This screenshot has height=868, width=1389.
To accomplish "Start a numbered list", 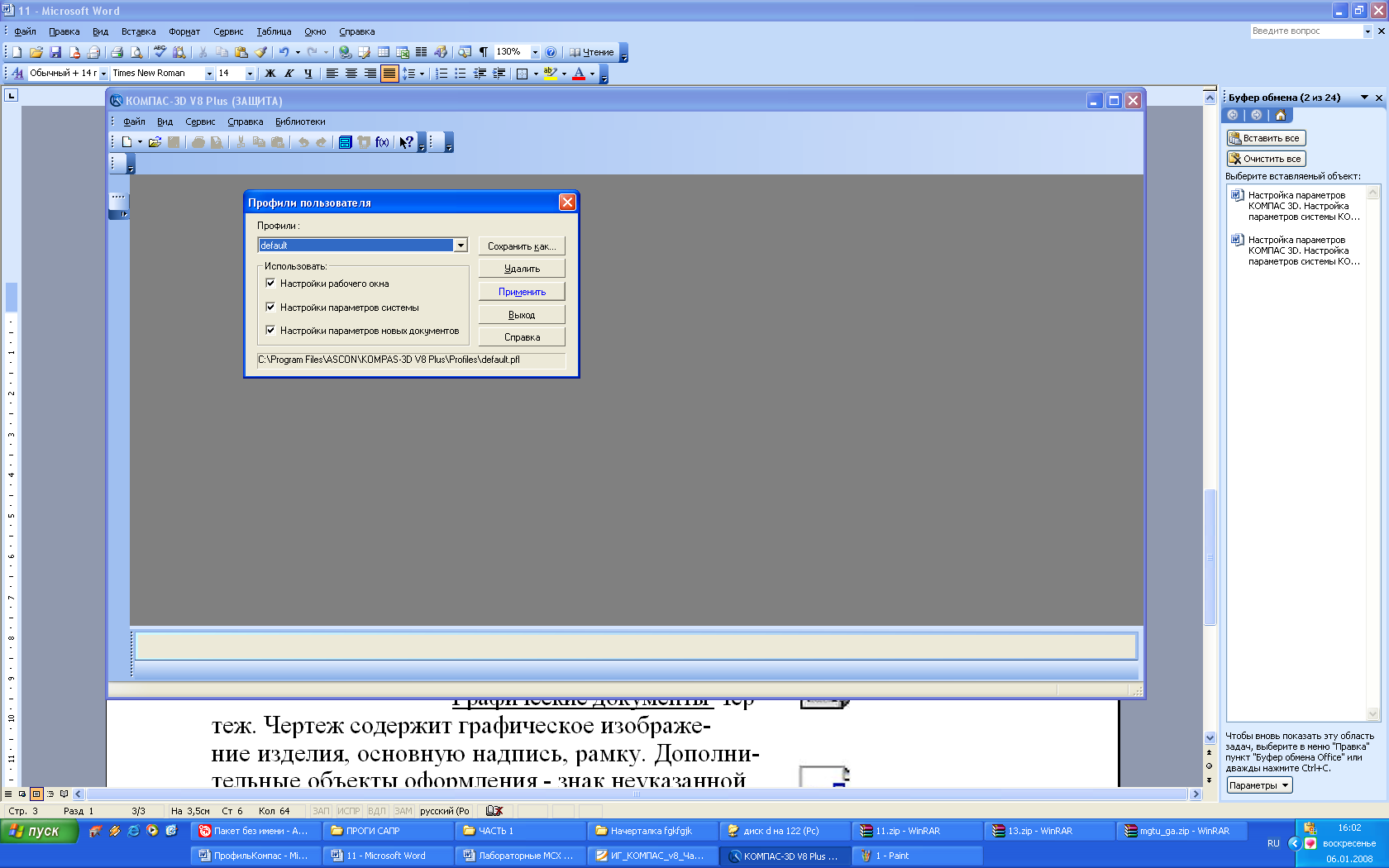I will pos(442,74).
